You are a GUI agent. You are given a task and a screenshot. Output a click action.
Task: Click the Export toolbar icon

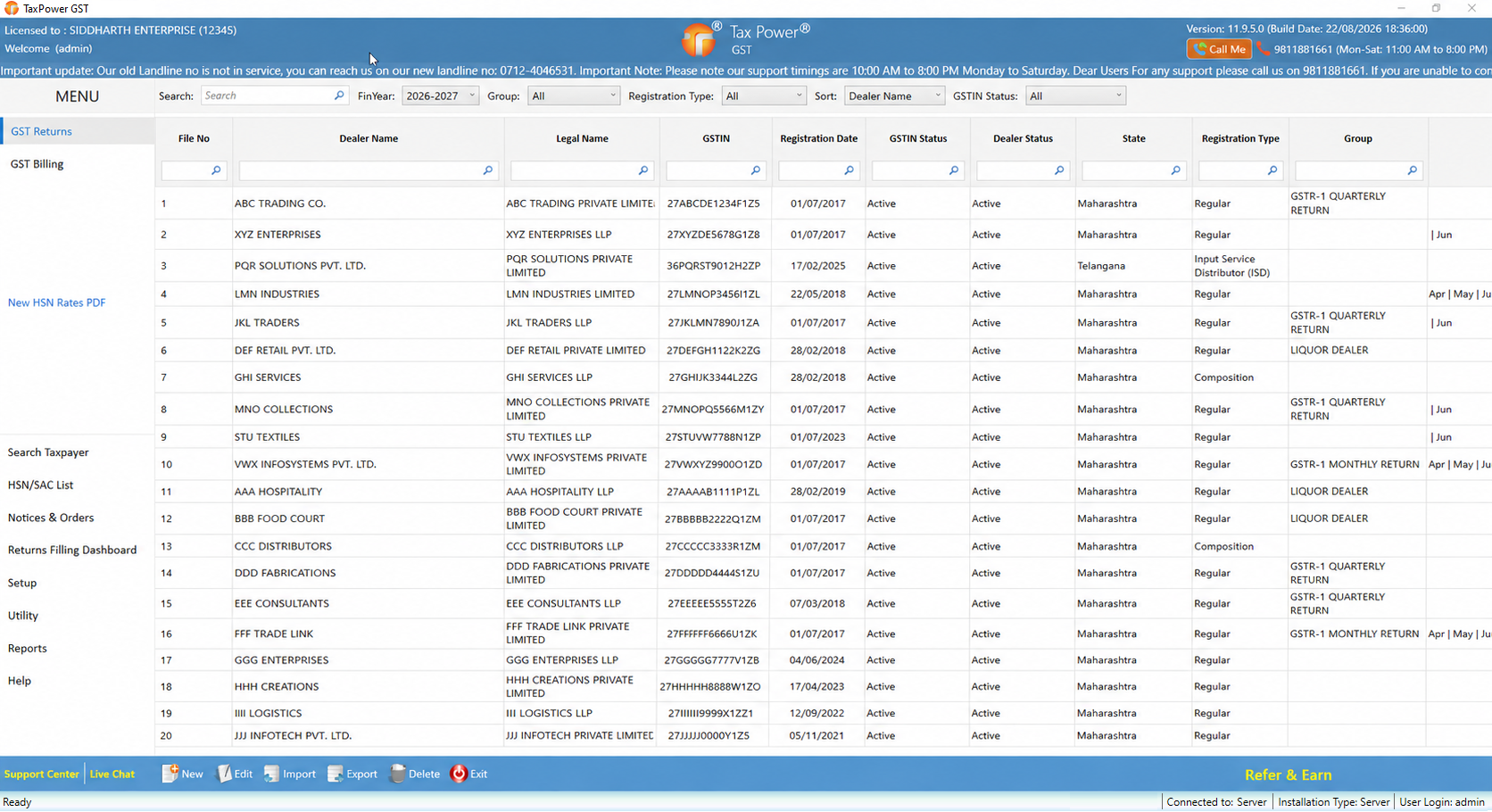click(x=335, y=774)
